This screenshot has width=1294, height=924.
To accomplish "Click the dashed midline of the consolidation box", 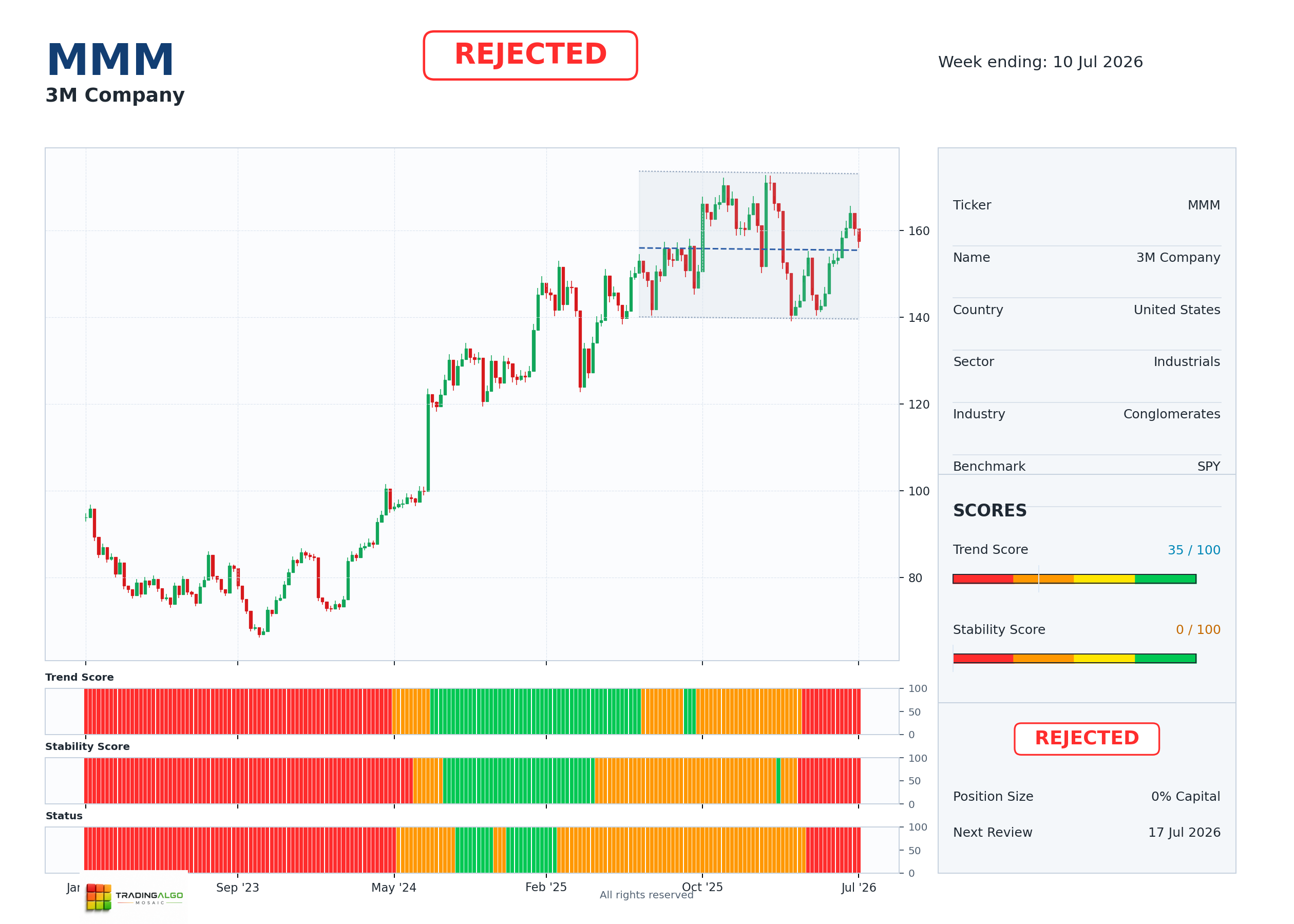I will tap(748, 249).
